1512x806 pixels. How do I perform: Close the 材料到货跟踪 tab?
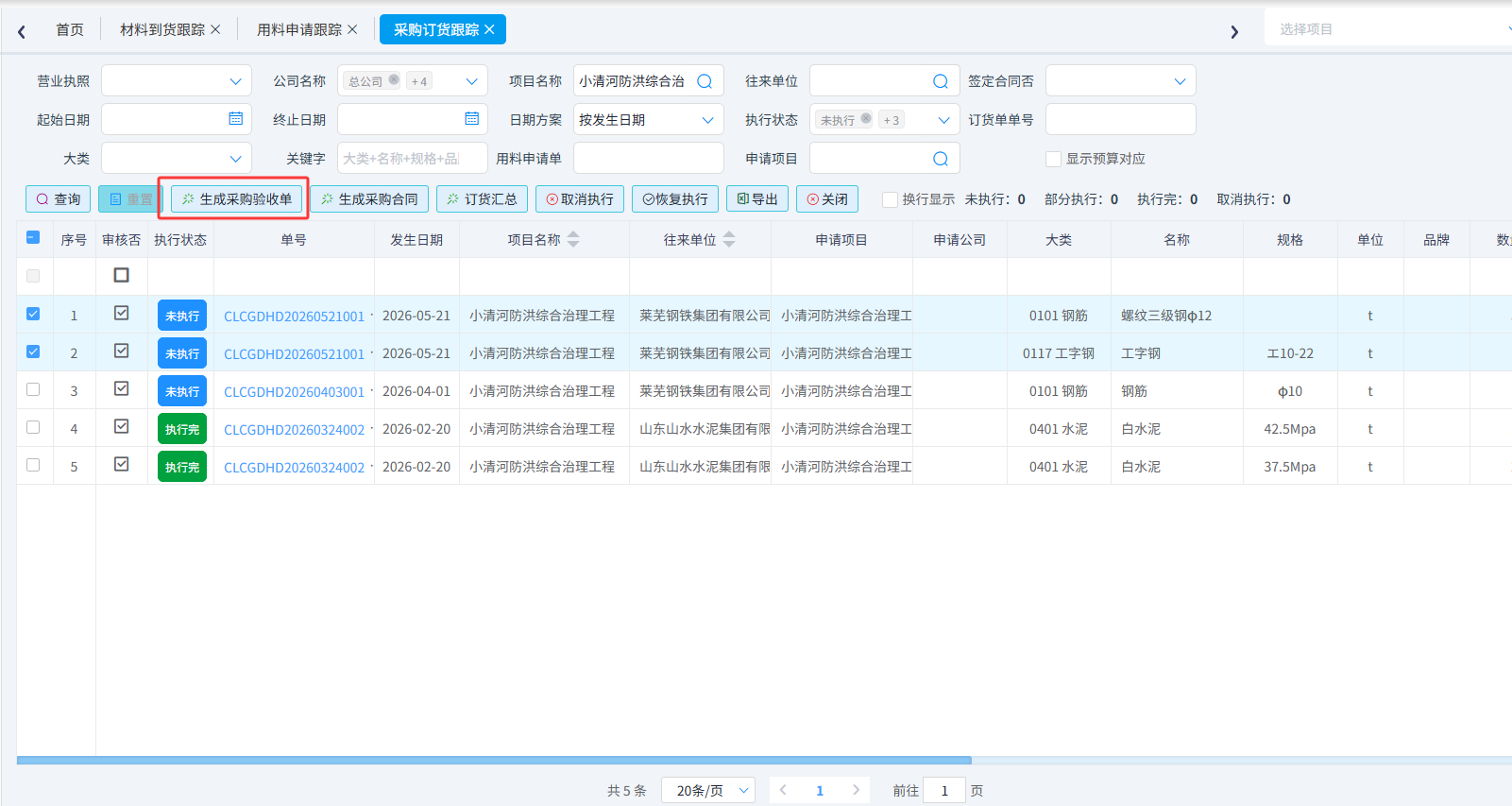click(215, 29)
